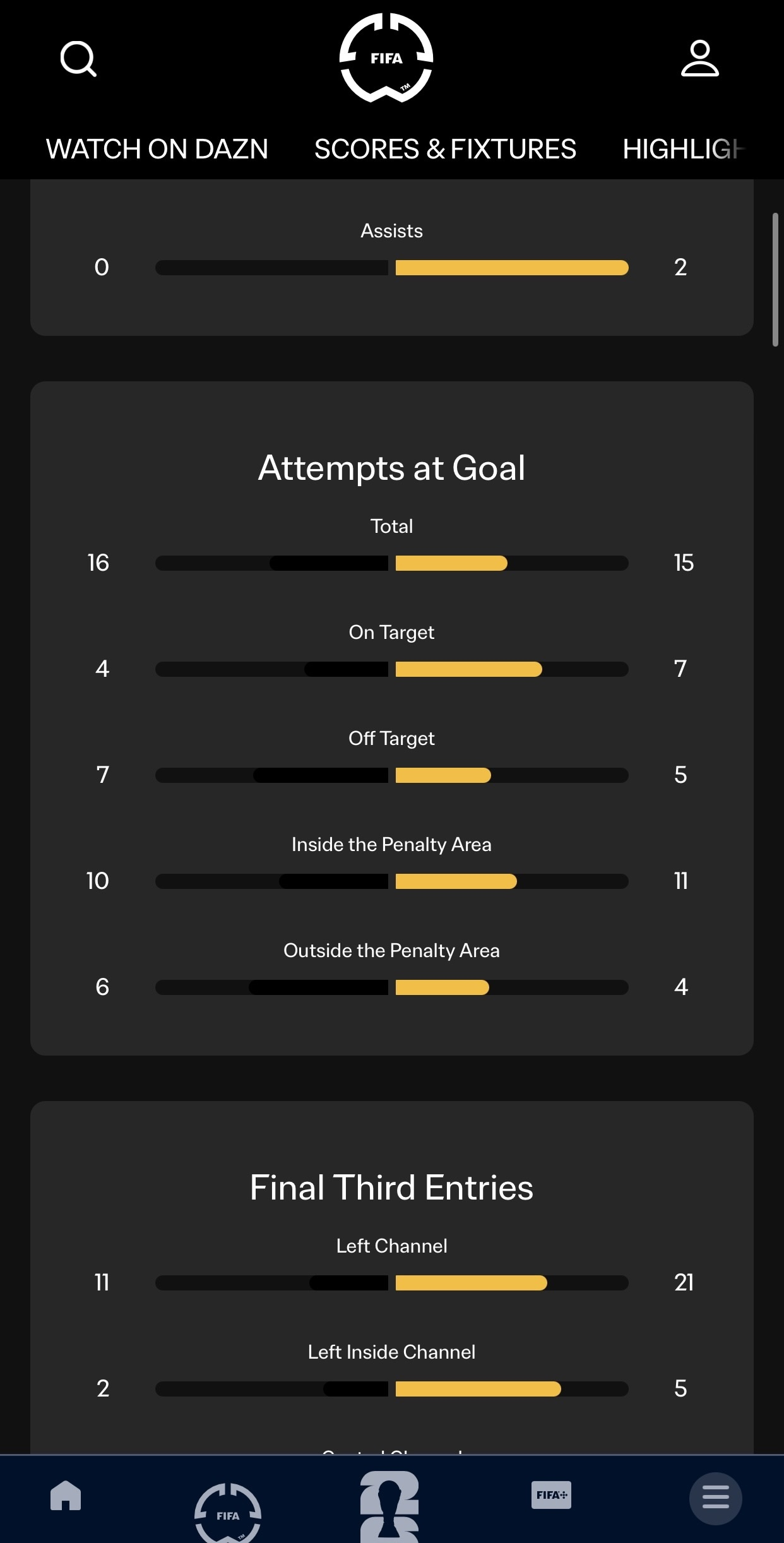Tap the Final Third Entries heading
Image resolution: width=784 pixels, height=1543 pixels.
(391, 1188)
